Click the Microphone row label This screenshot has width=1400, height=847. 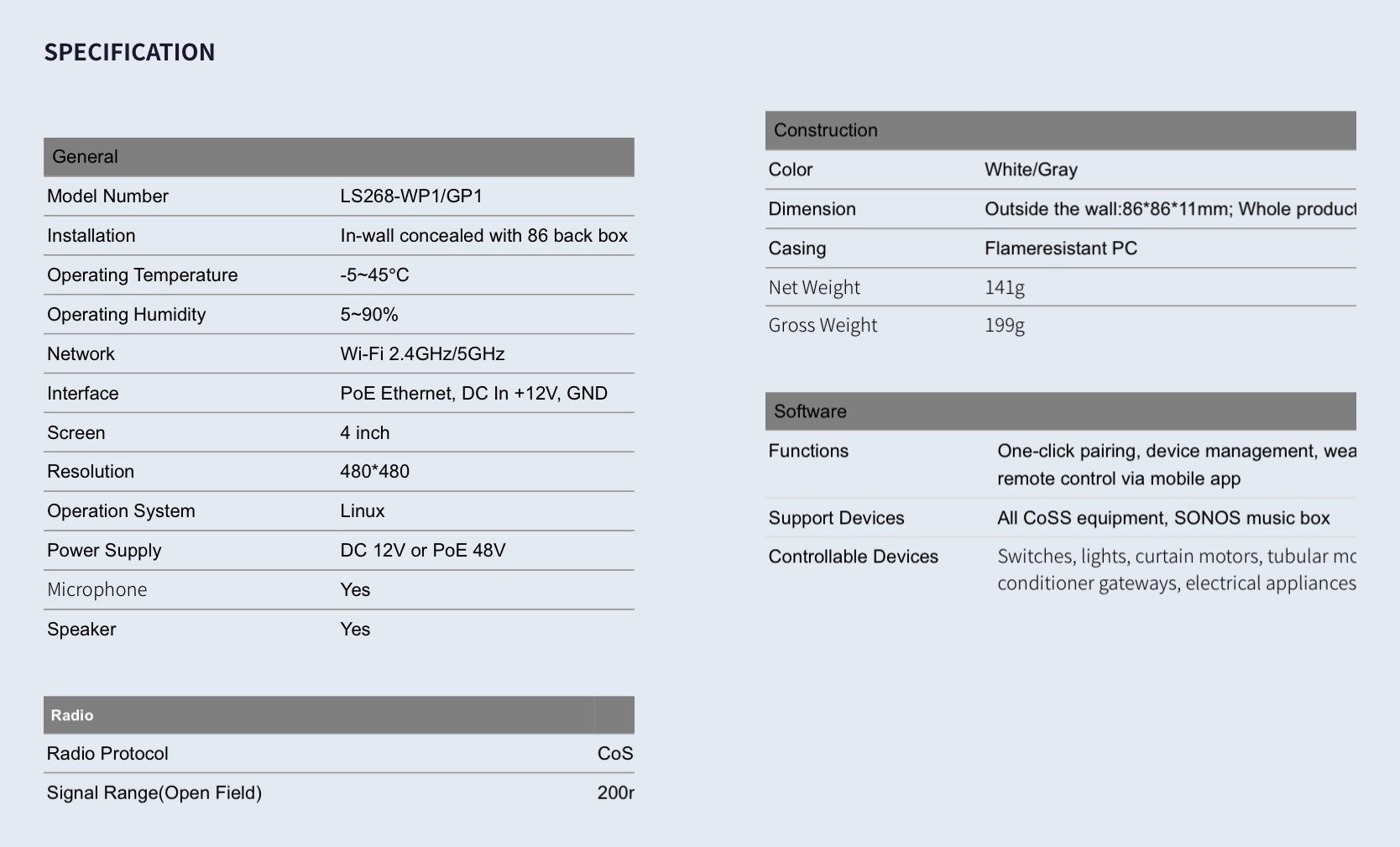(x=97, y=590)
